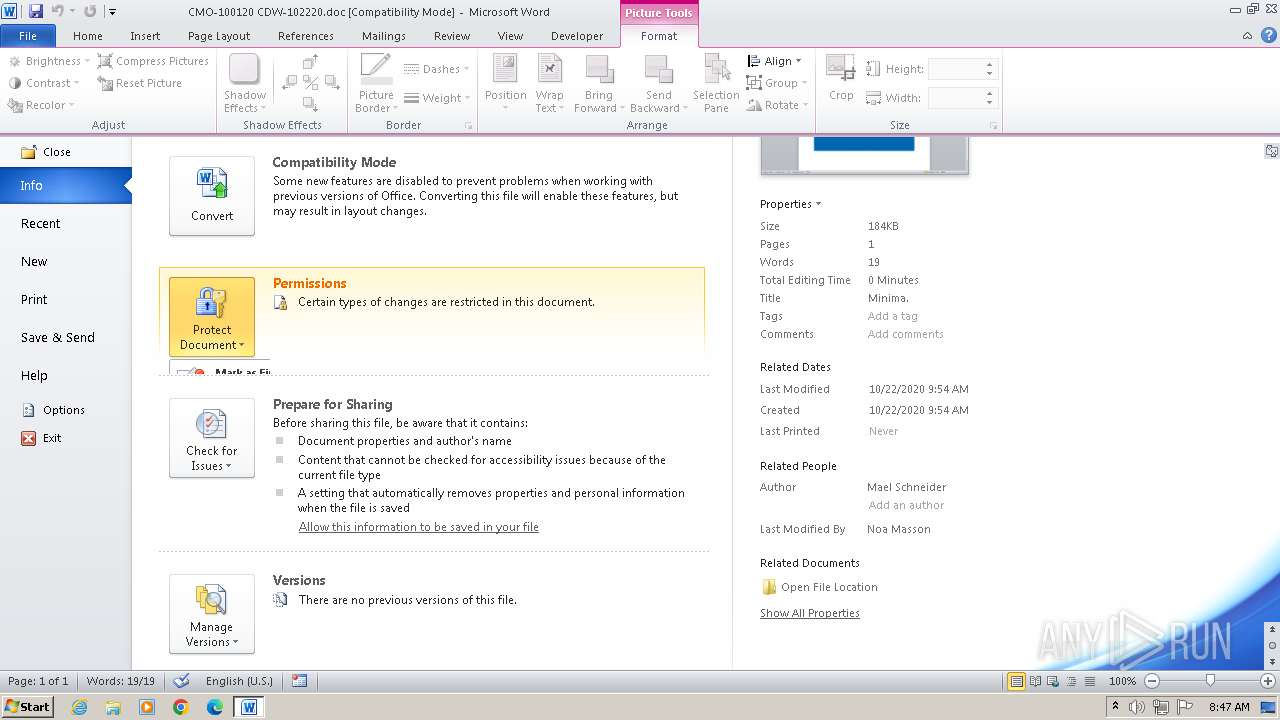Click the Crop tool icon
This screenshot has height=720, width=1280.
(841, 68)
